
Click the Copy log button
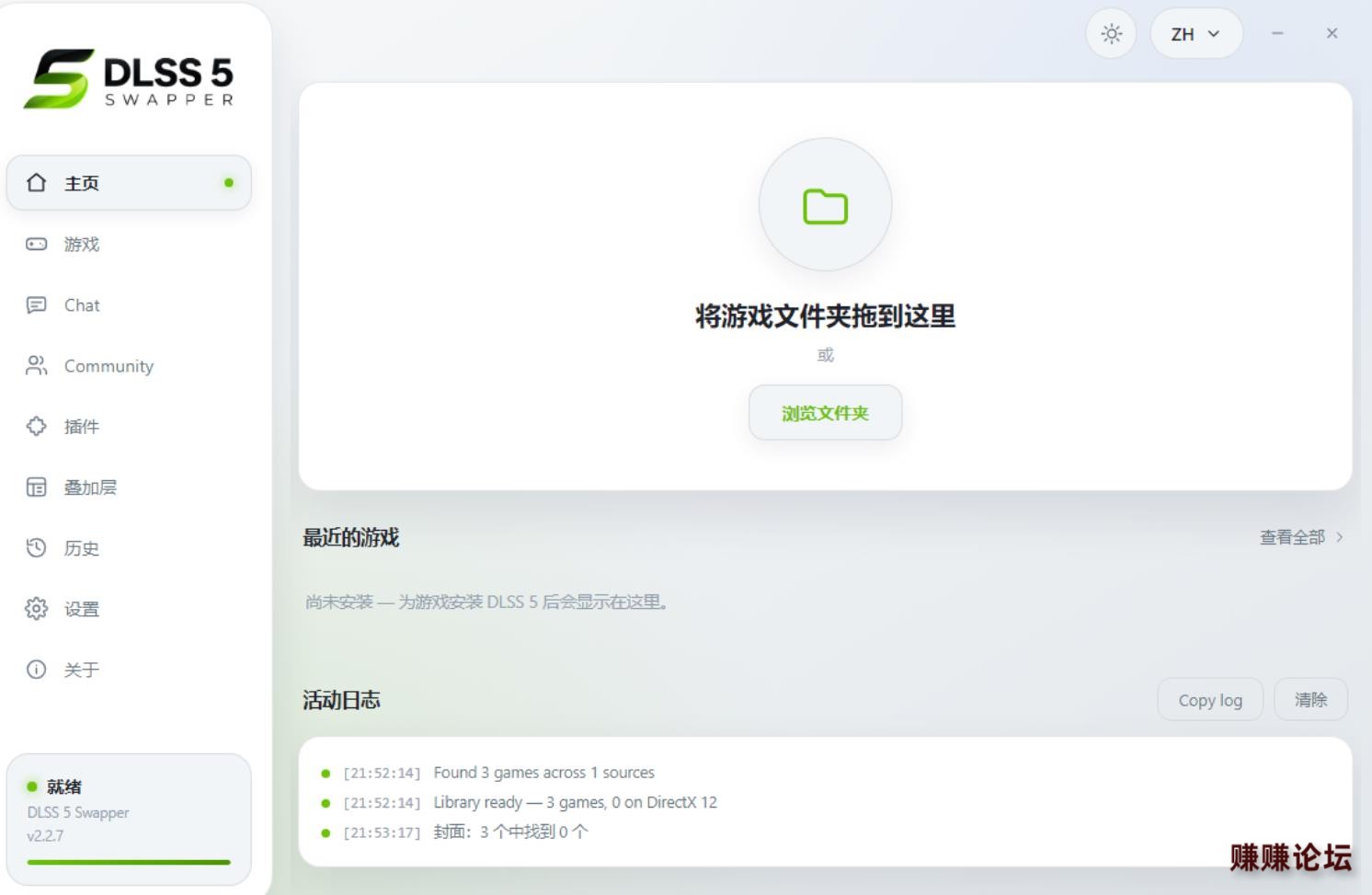[1210, 700]
